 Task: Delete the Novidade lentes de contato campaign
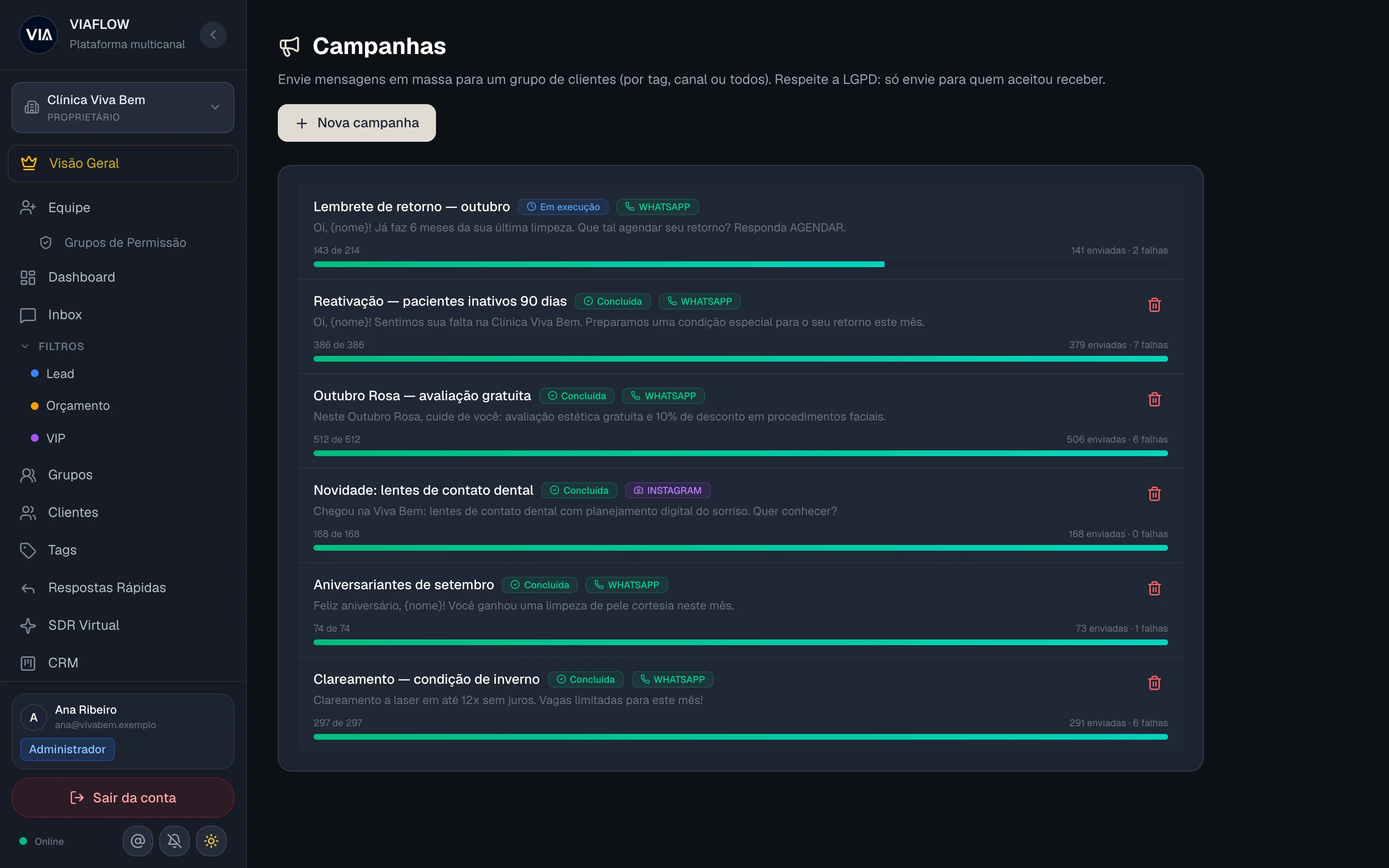tap(1154, 494)
